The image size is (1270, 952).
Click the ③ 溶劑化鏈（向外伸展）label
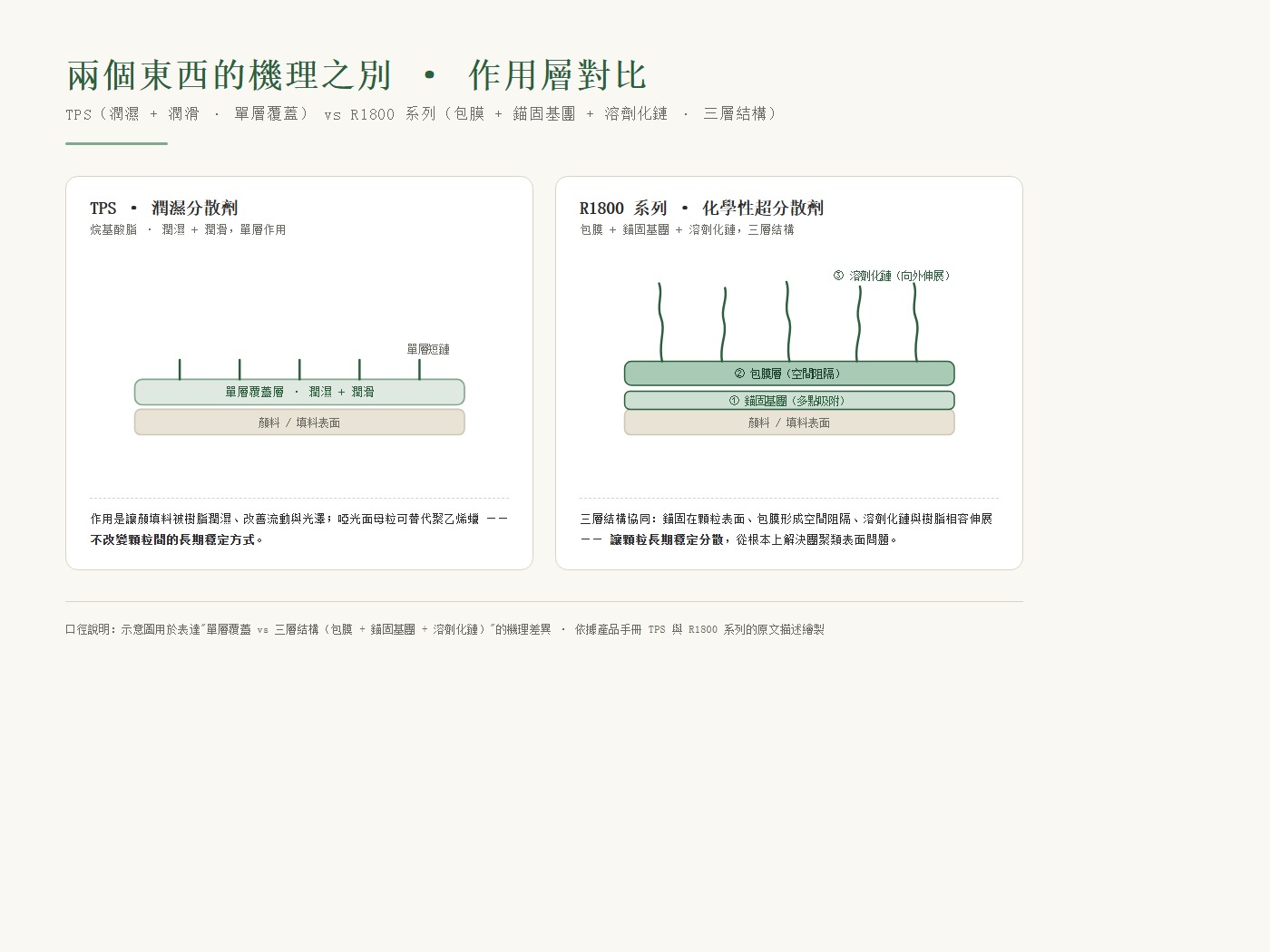891,276
